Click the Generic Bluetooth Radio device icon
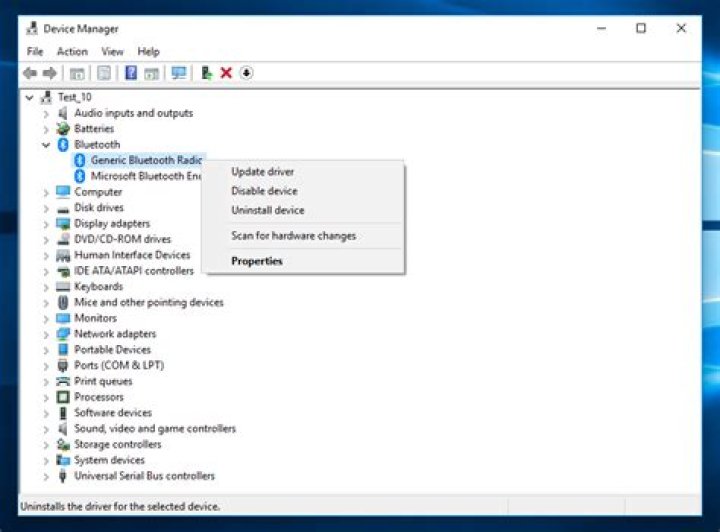This screenshot has height=532, width=720. pos(80,160)
